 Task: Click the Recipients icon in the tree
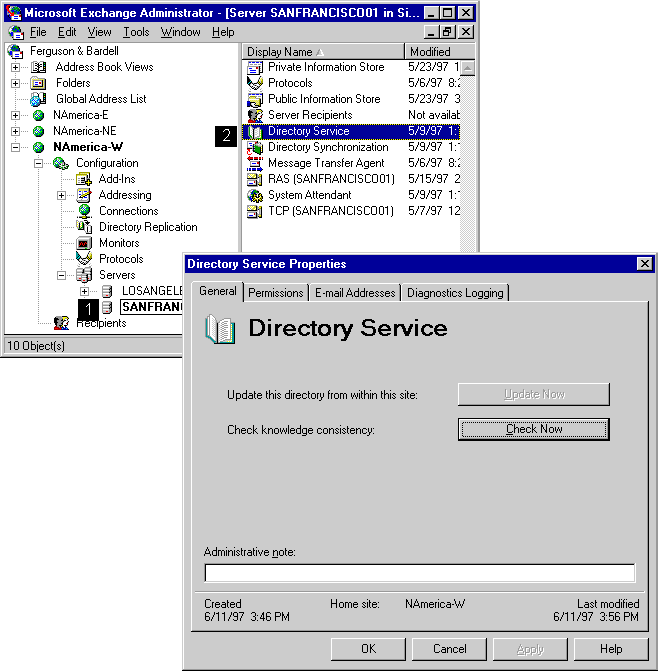point(61,323)
